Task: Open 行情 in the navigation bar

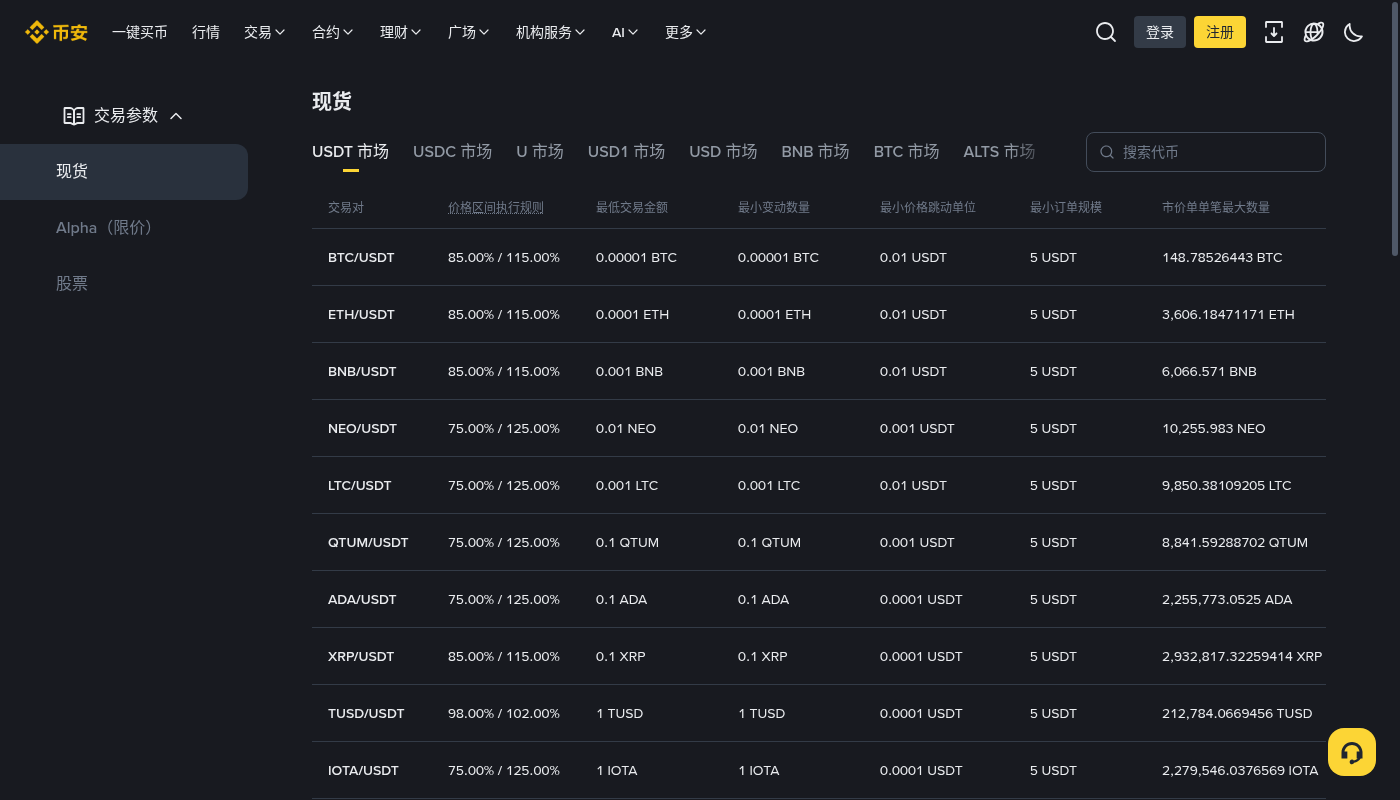Action: [x=206, y=32]
